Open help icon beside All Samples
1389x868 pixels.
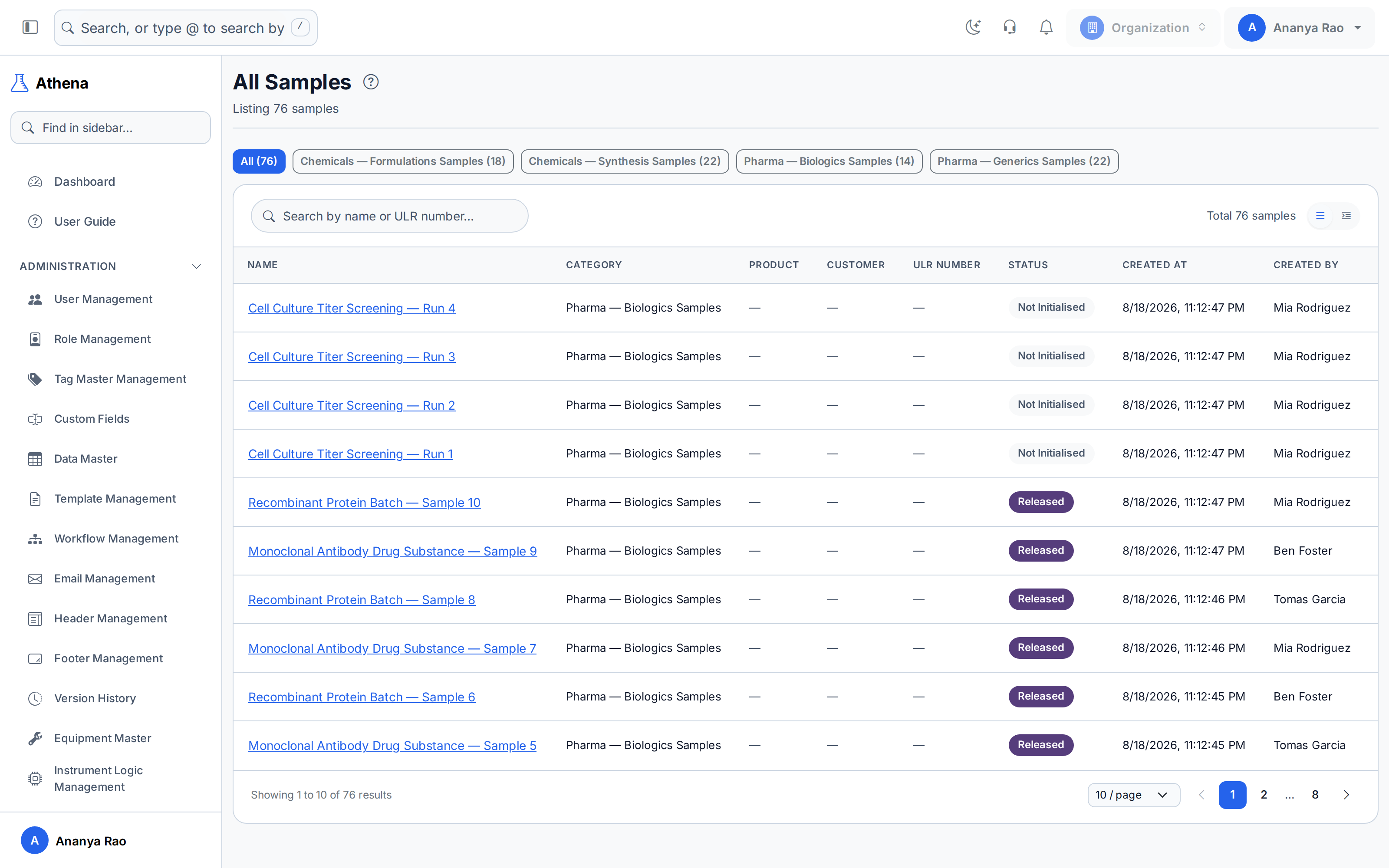click(371, 82)
